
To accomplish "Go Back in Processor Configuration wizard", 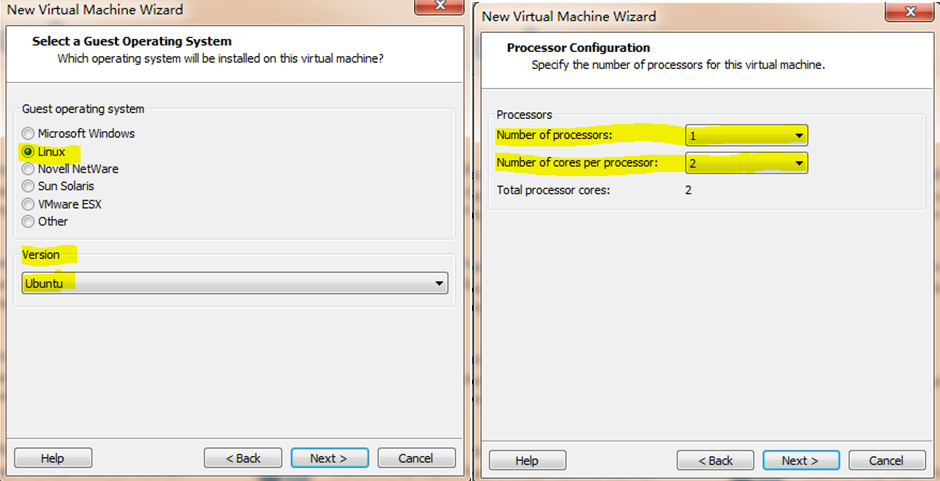I will [x=716, y=461].
